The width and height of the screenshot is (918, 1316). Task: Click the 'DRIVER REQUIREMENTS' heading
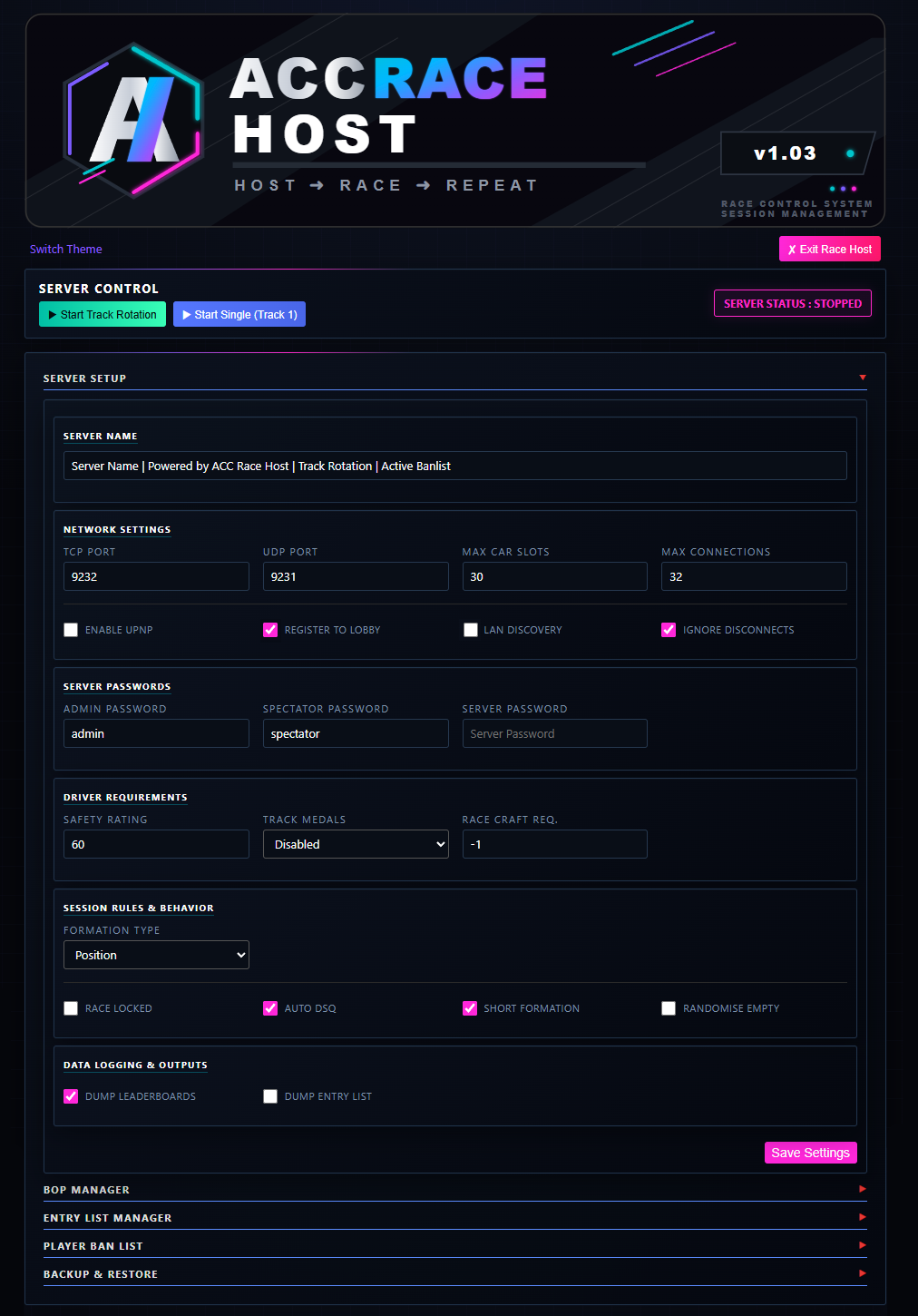125,797
